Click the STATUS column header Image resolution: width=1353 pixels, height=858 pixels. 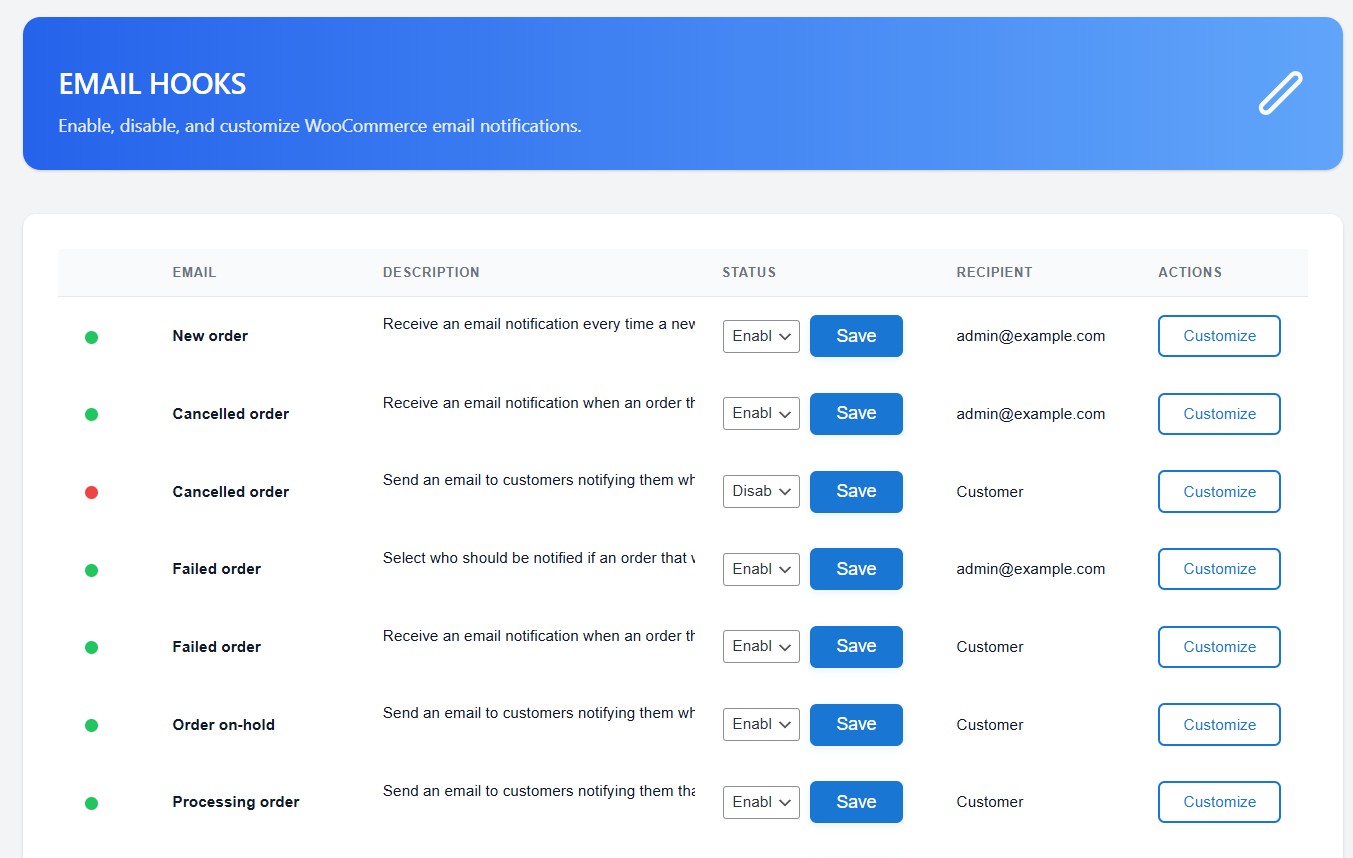pos(749,272)
